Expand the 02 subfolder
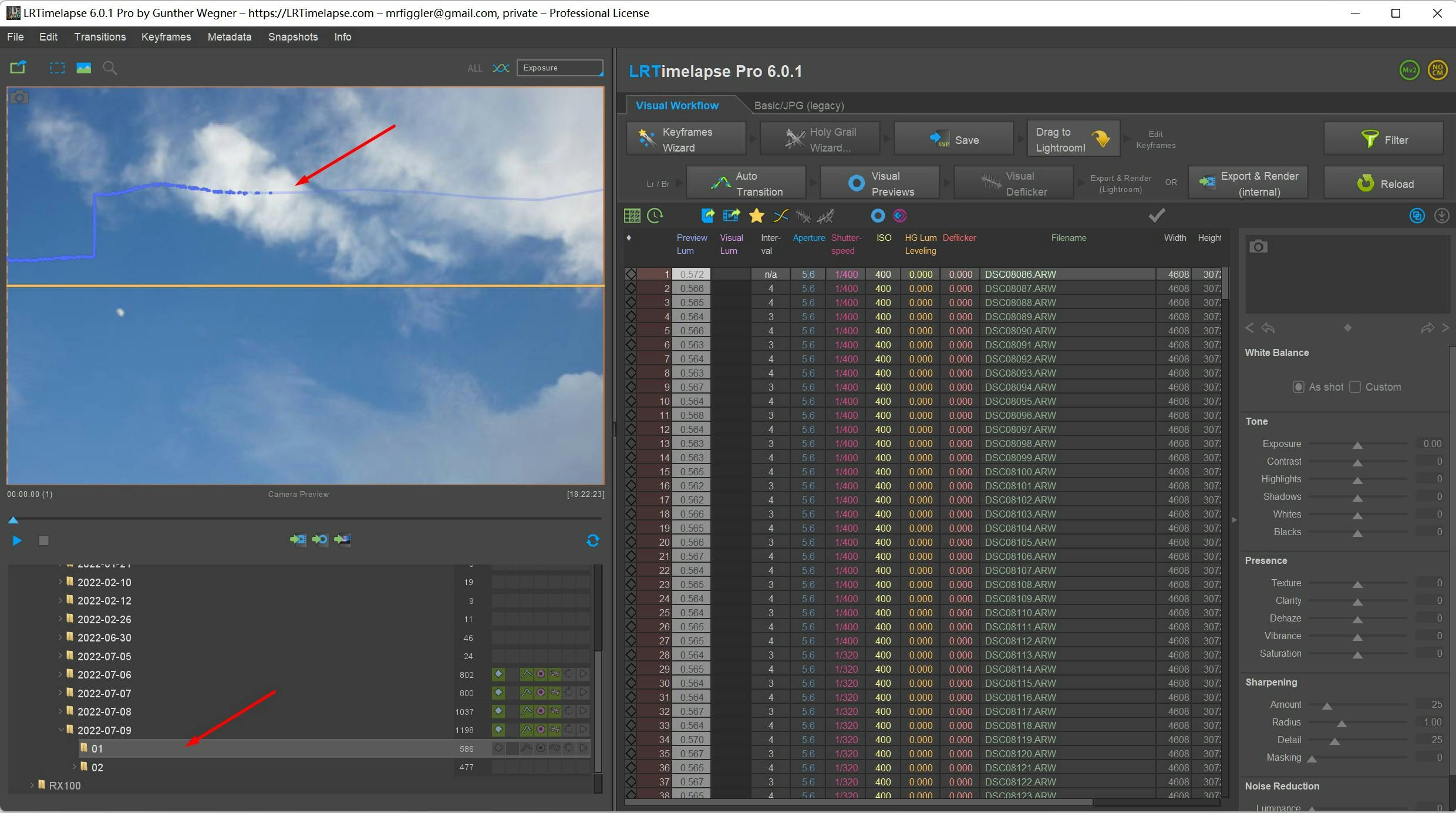The width and height of the screenshot is (1456, 813). [x=74, y=767]
